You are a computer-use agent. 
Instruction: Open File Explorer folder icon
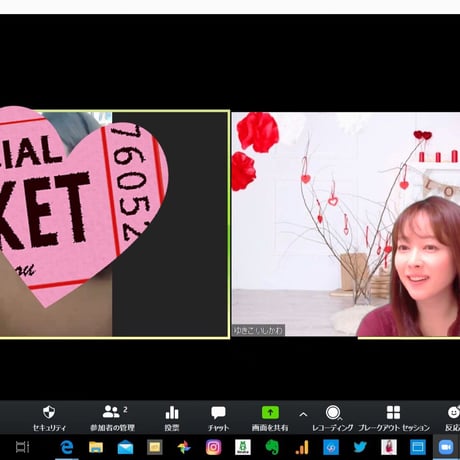click(96, 447)
